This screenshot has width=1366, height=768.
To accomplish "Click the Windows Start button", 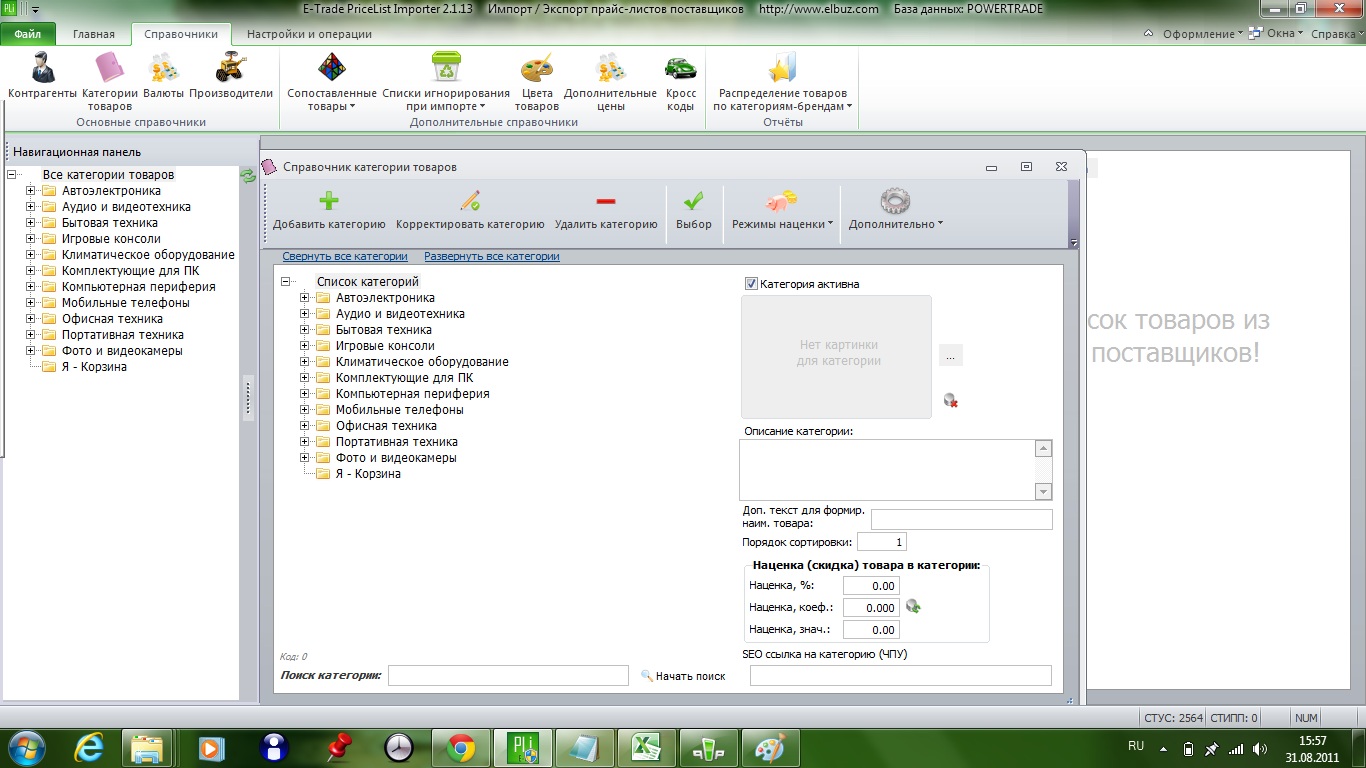I will coord(27,747).
